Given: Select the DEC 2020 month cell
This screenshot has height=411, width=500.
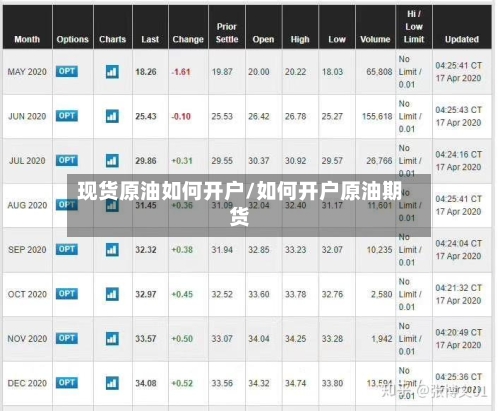Looking at the screenshot, I should 27,383.
